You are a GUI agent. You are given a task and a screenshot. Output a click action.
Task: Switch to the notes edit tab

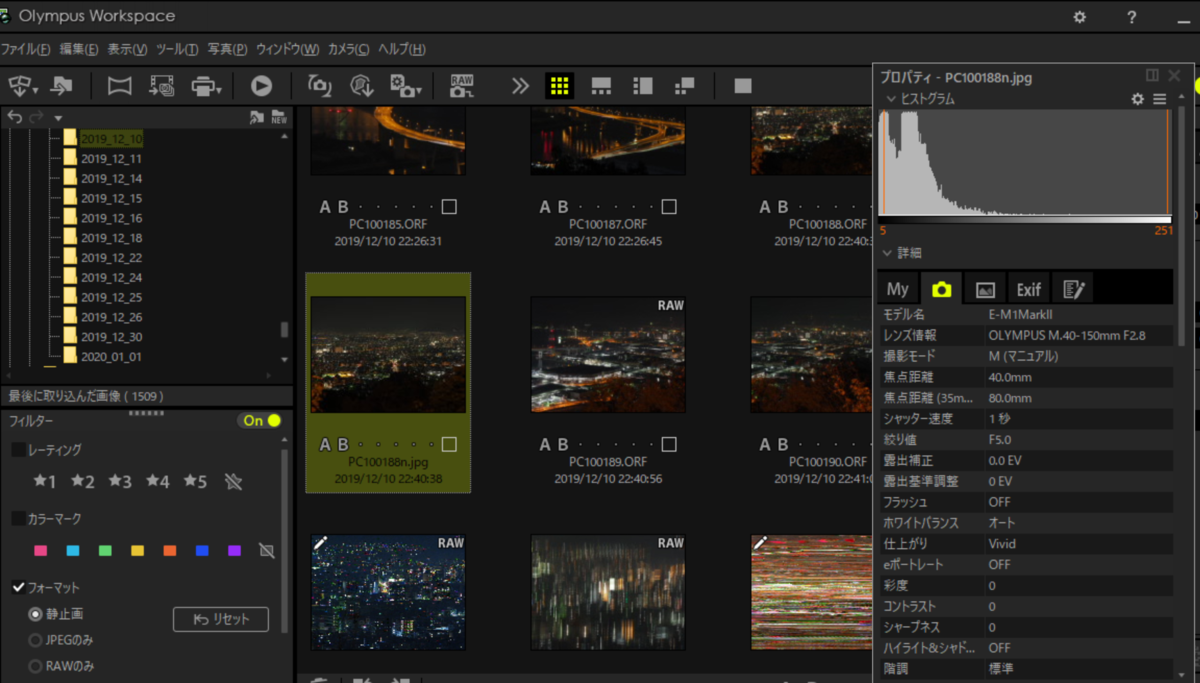pyautogui.click(x=1073, y=289)
